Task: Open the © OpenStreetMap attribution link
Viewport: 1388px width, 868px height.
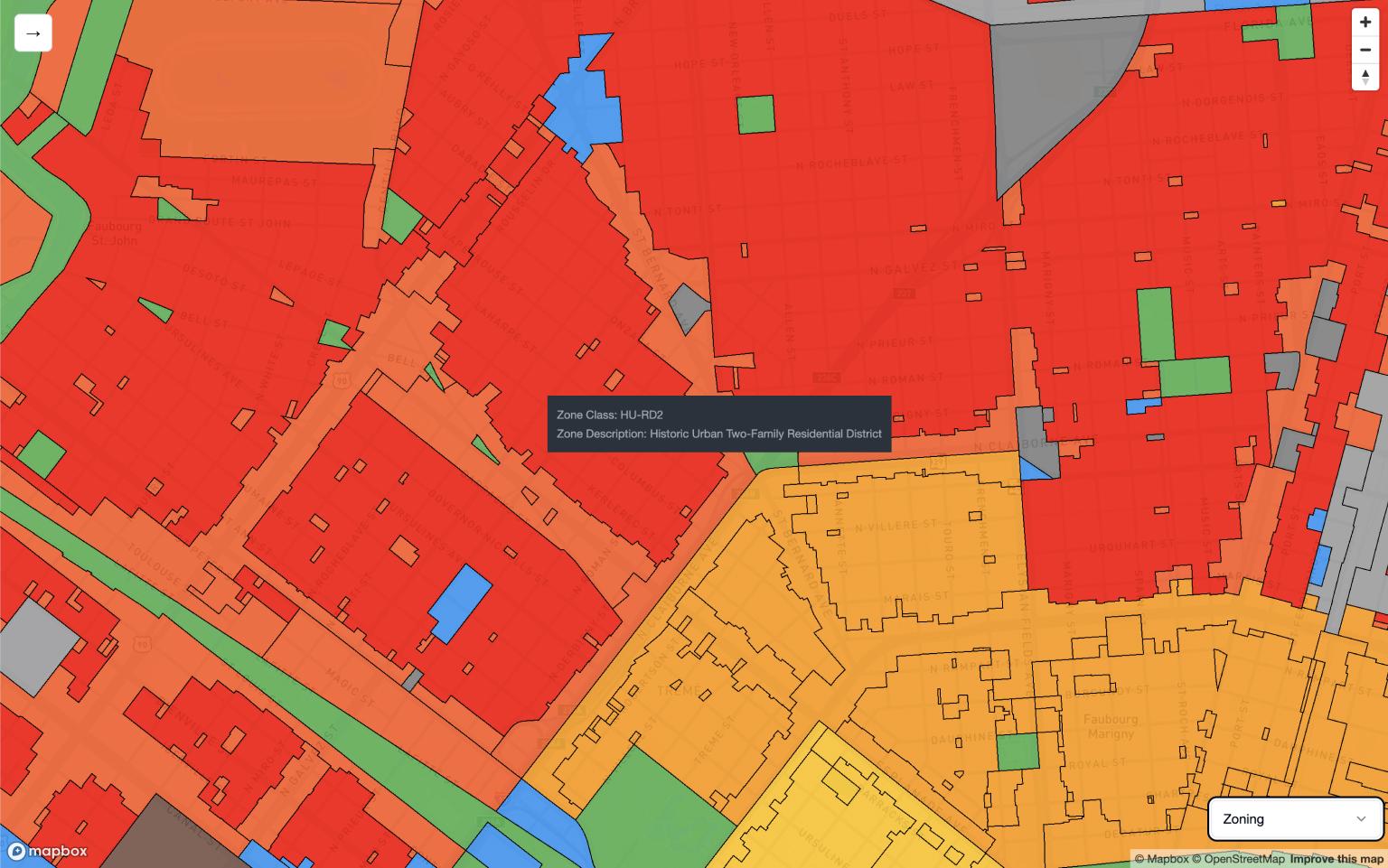Action: tap(1238, 859)
